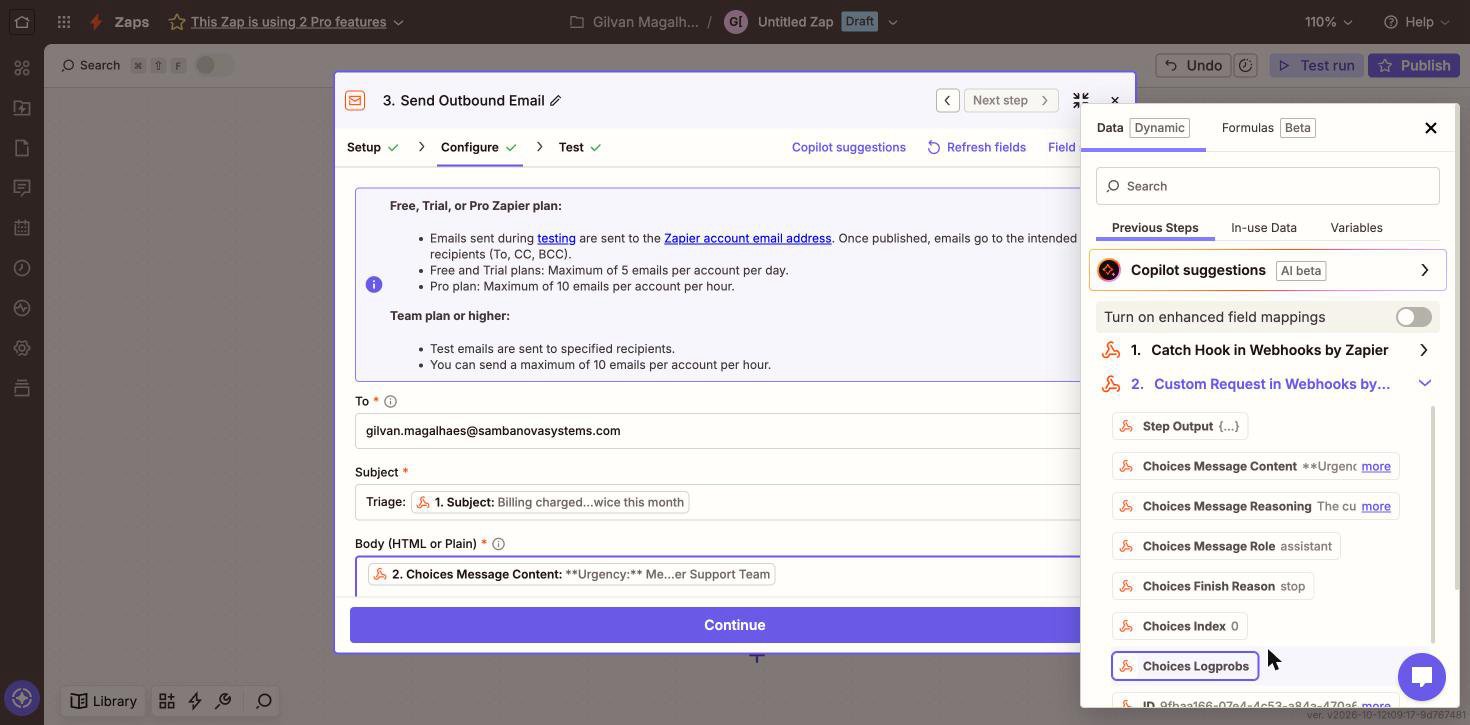Collapse Custom Request in Webhooks step
This screenshot has width=1470, height=725.
tap(1267, 384)
